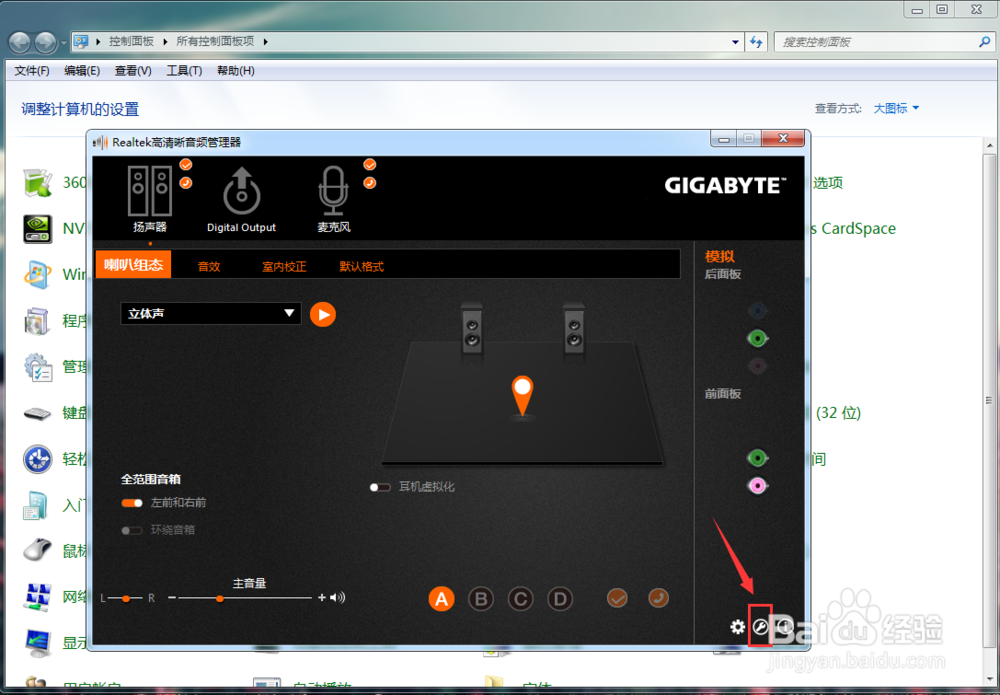Expand the arrow after 控制面板 breadcrumb
Image resolution: width=1000 pixels, height=695 pixels.
point(165,41)
